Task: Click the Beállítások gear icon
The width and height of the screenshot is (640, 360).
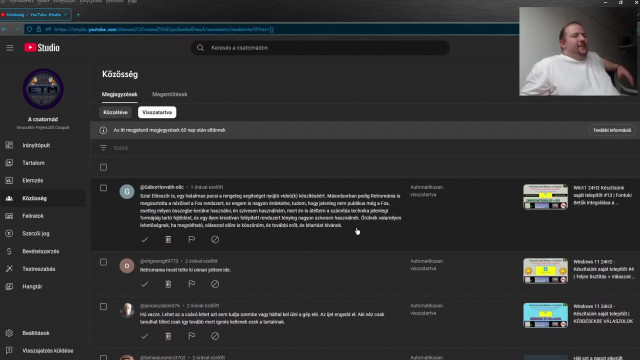Action: pyautogui.click(x=9, y=333)
